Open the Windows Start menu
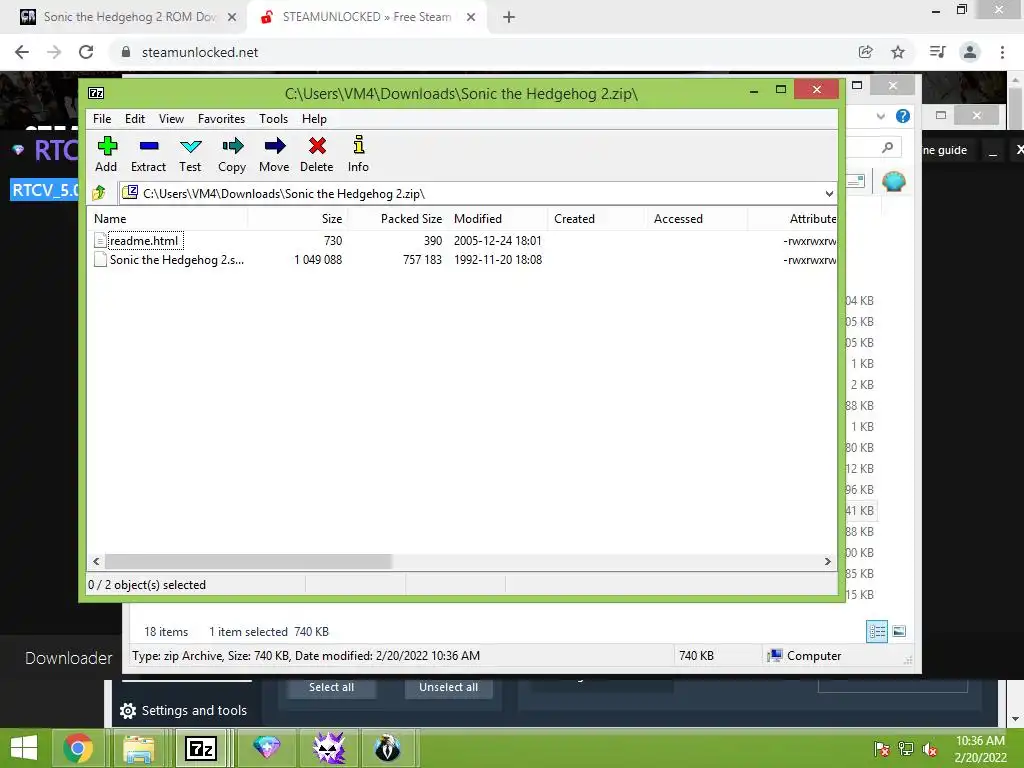This screenshot has height=768, width=1024. click(24, 748)
